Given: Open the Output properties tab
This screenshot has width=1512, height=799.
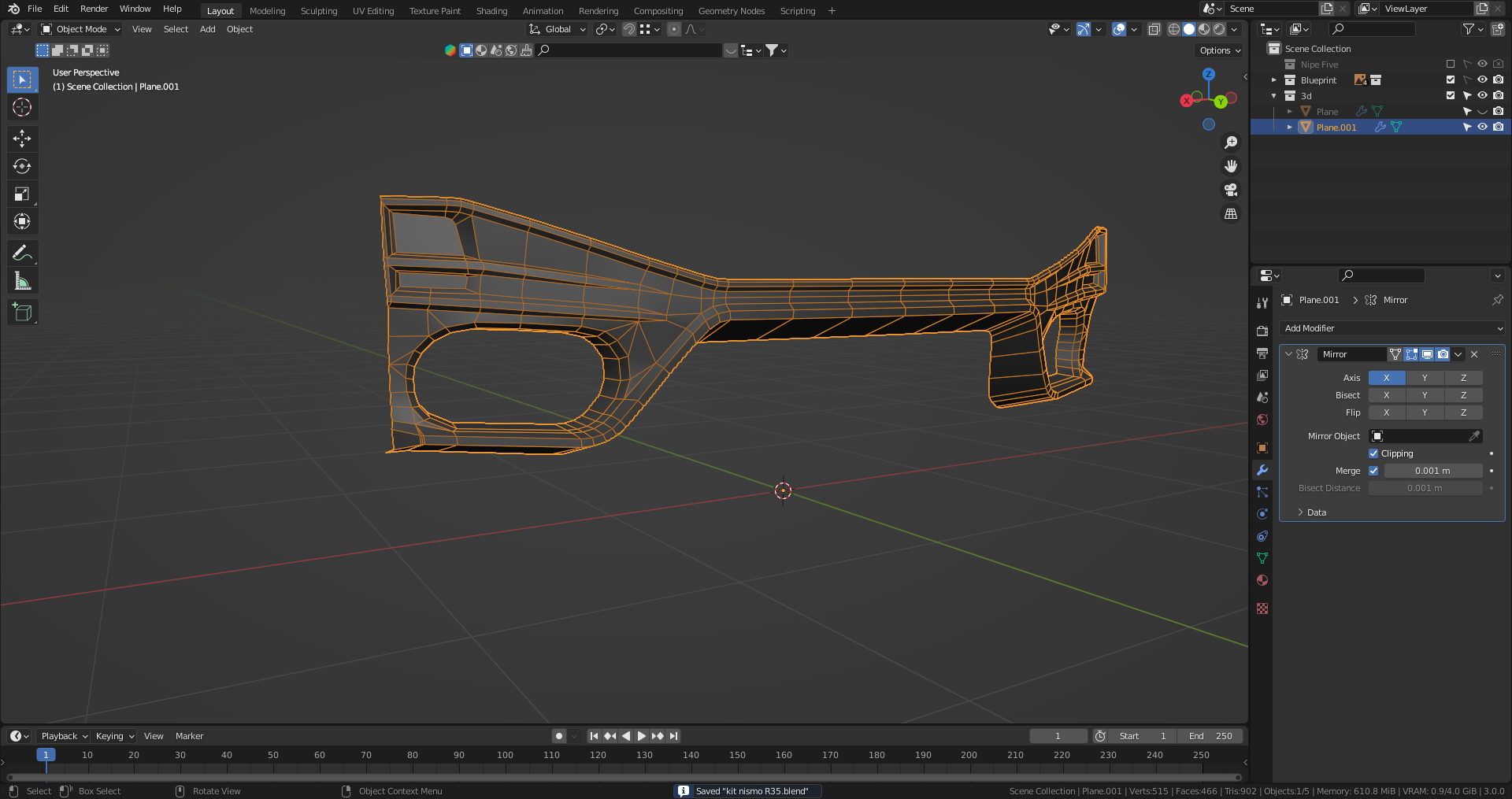Looking at the screenshot, I should click(1262, 353).
